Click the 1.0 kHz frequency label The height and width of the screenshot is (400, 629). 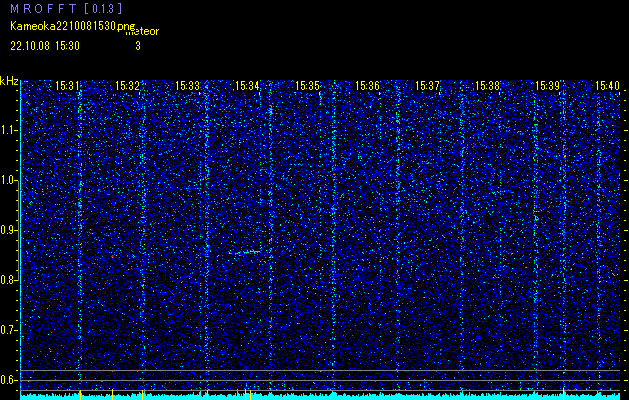click(9, 180)
